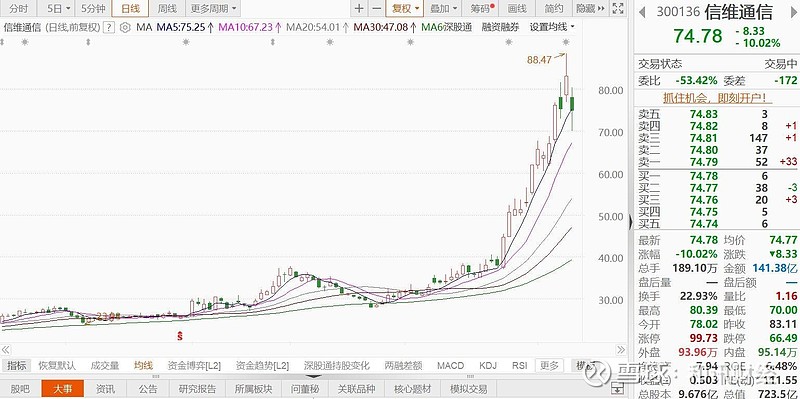The image size is (800, 399).
Task: Open 所属板块 tab
Action: click(254, 389)
